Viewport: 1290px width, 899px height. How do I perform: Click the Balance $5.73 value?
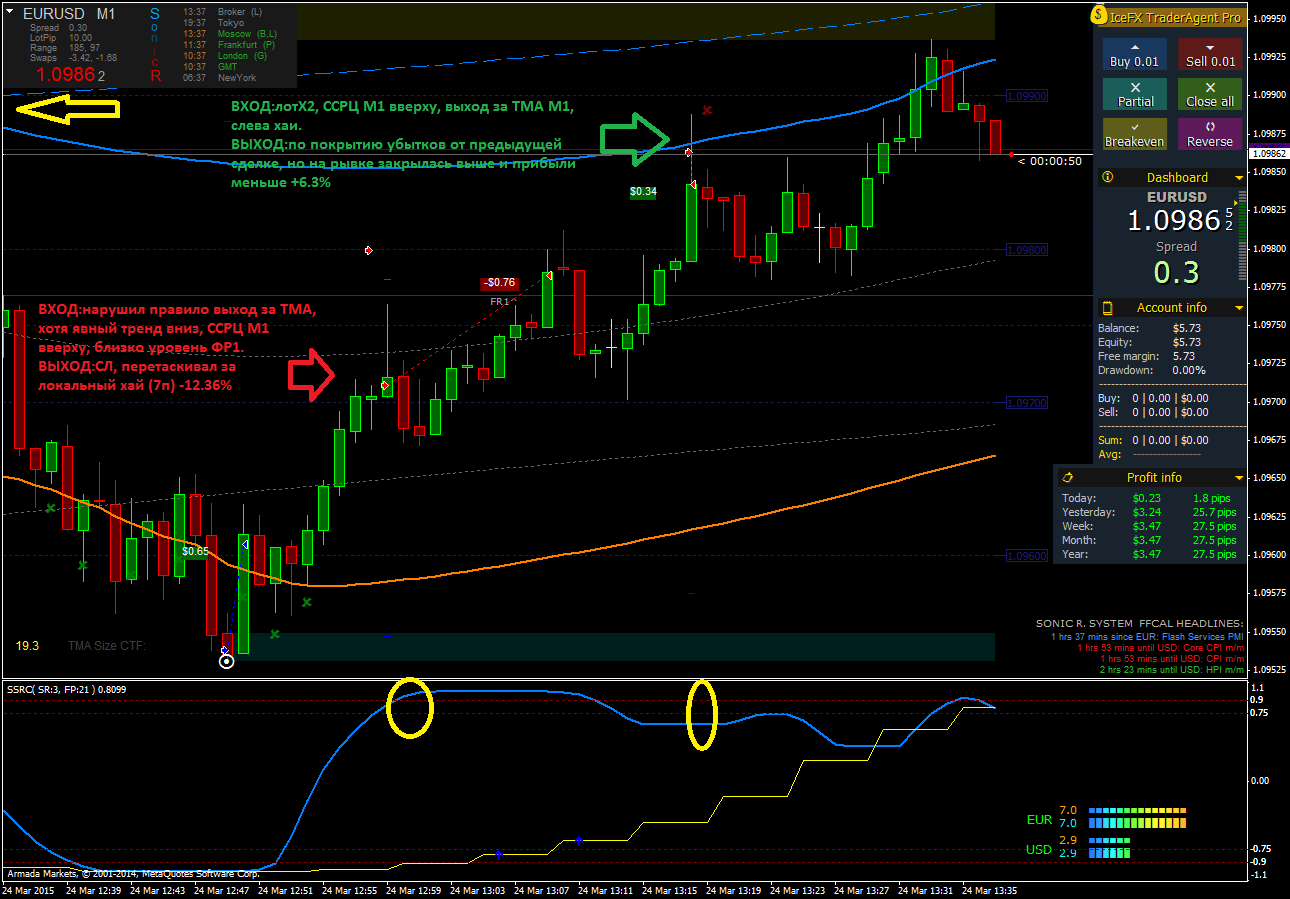click(1185, 328)
